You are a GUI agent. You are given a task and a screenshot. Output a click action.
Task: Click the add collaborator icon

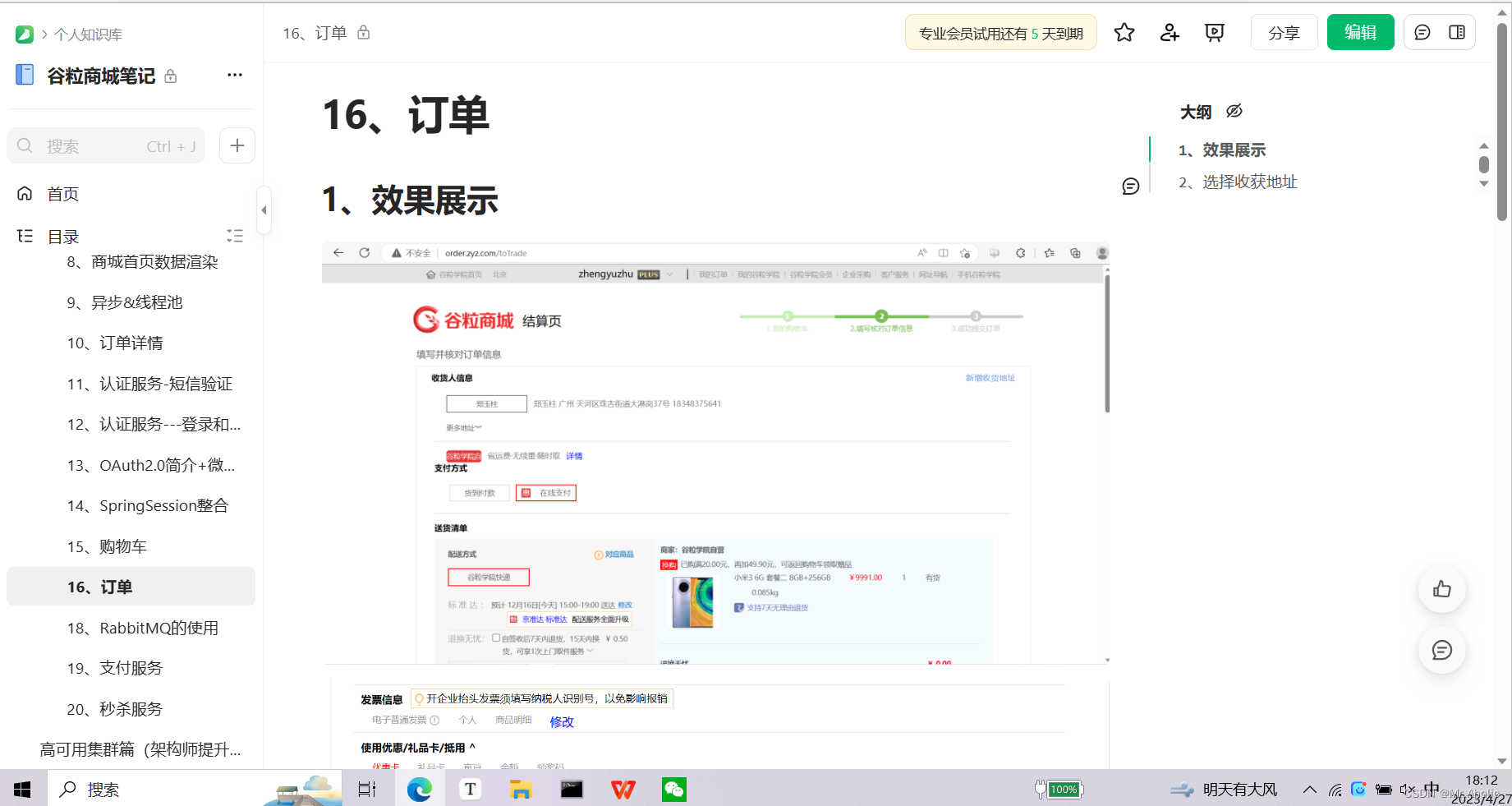click(x=1169, y=32)
